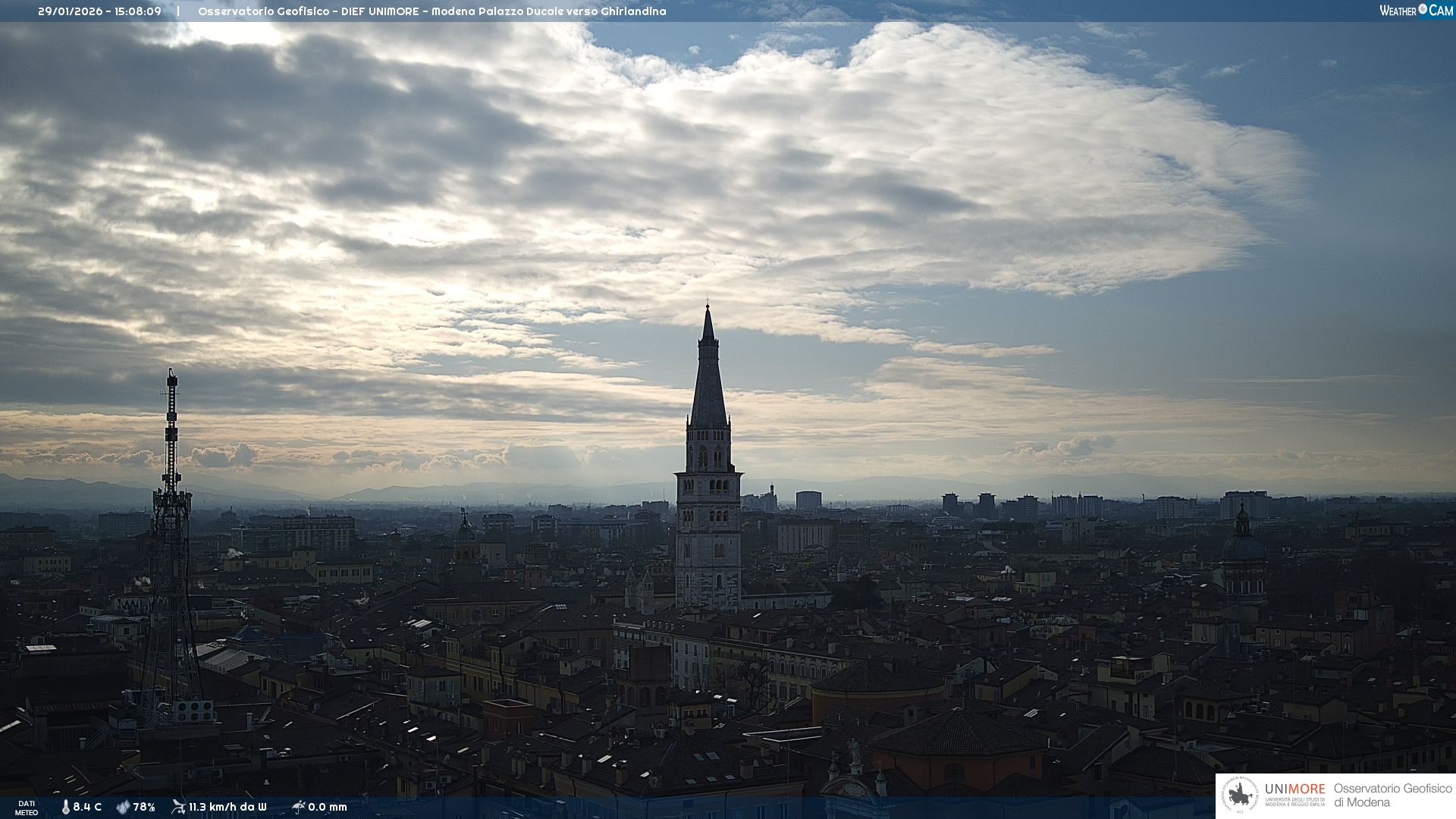Screen dimensions: 1456x819
Task: Click the Ghirlandina tower spire
Action: tap(708, 379)
